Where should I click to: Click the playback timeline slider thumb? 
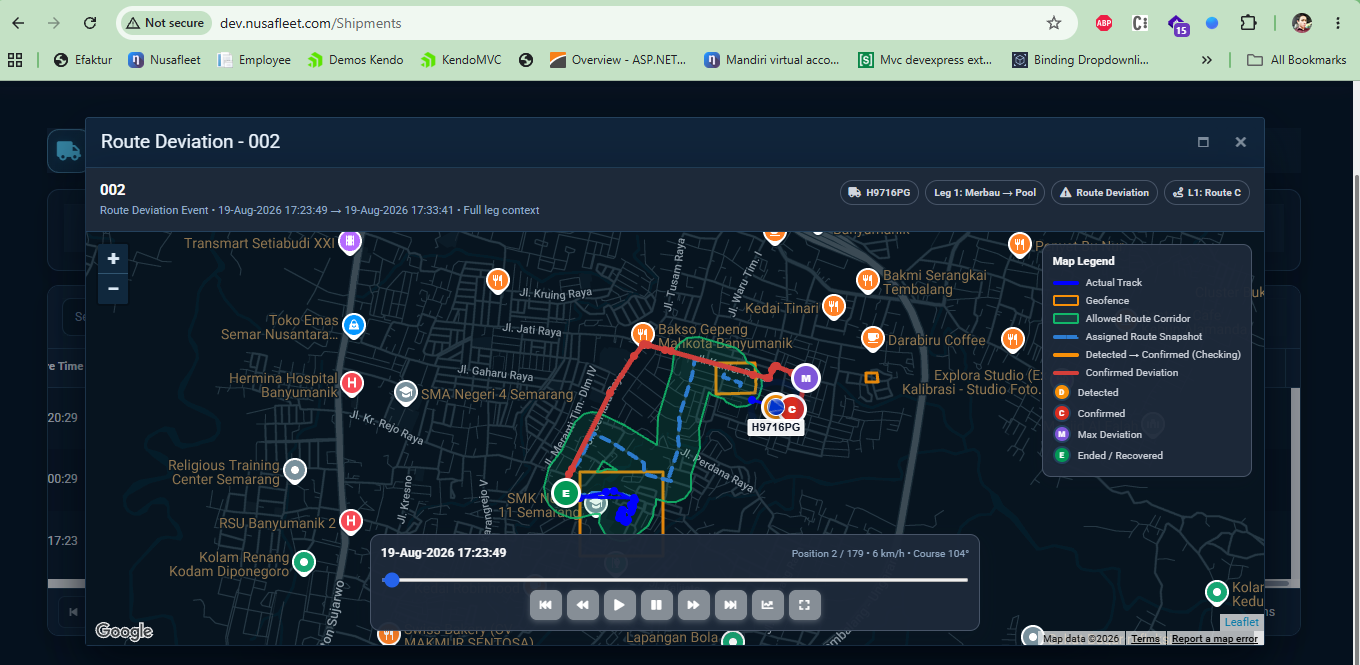pyautogui.click(x=392, y=580)
